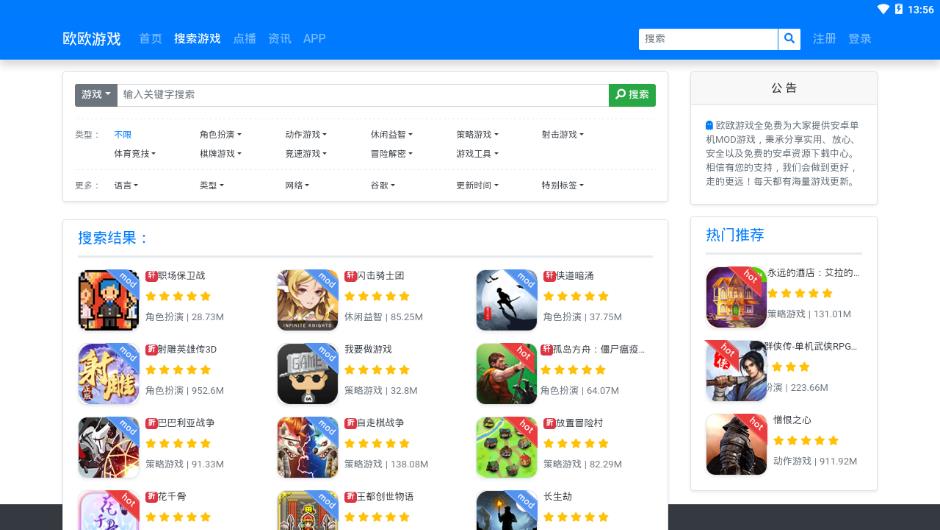The image size is (940, 530).
Task: Open the 谷歌 filter dropdown
Action: [382, 186]
